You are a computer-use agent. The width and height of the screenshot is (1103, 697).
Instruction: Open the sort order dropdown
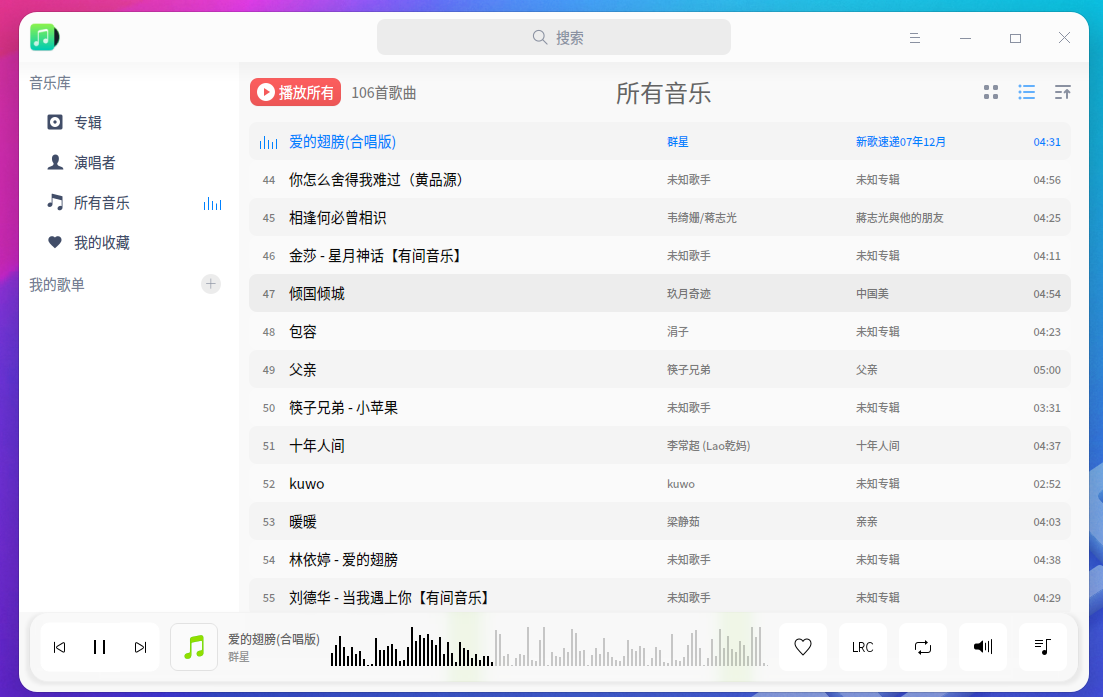[1062, 92]
